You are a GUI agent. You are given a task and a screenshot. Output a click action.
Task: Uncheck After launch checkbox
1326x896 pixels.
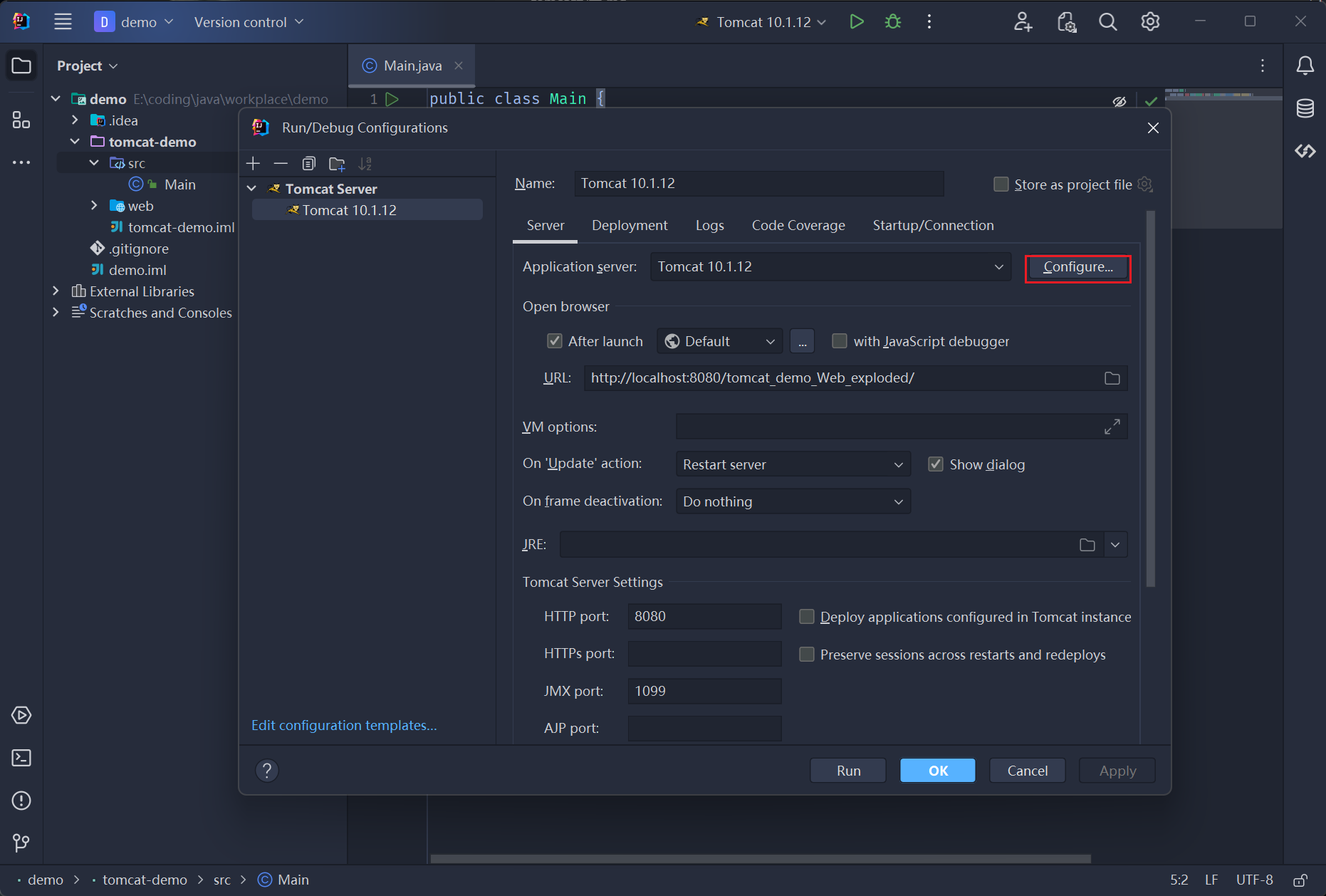(555, 341)
